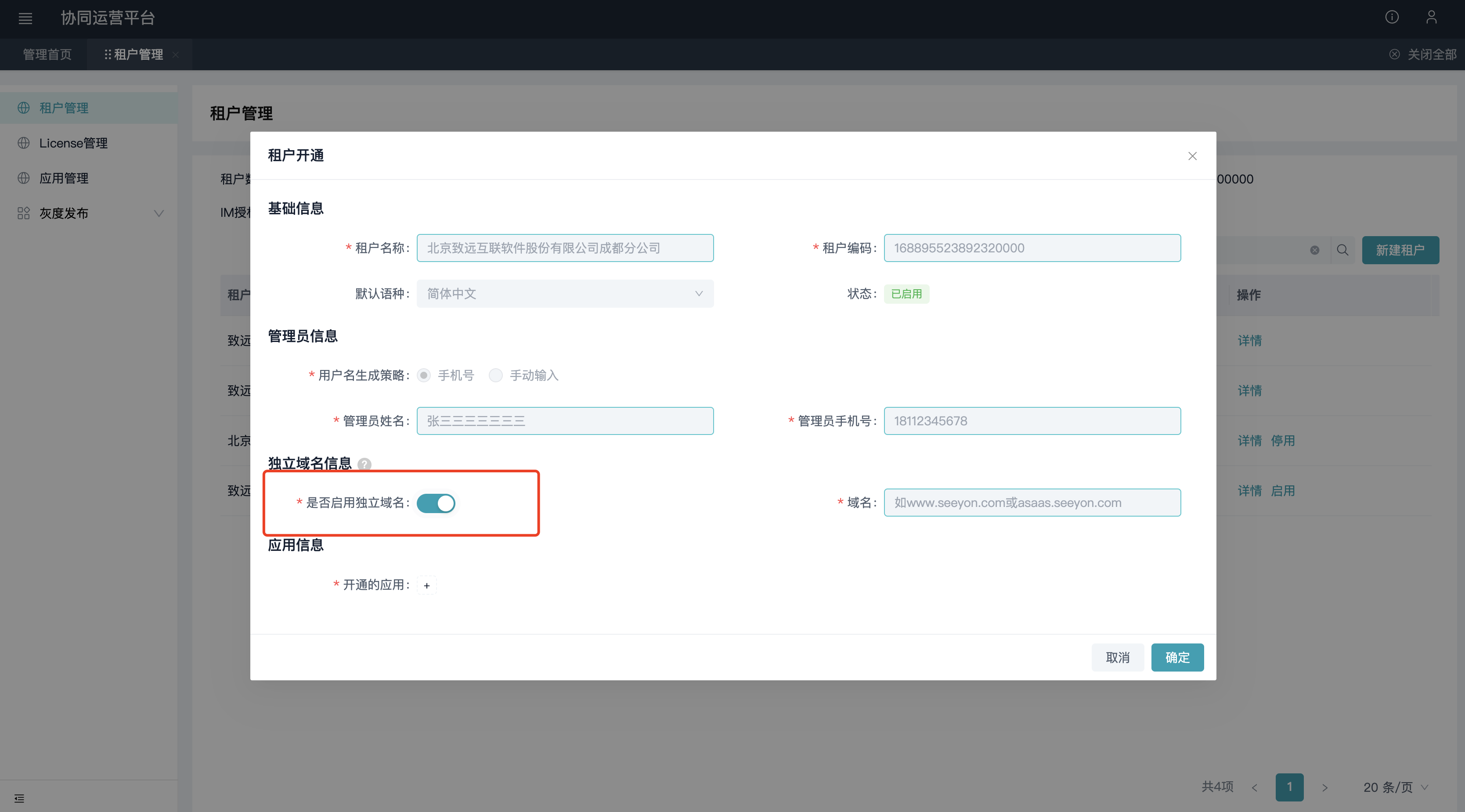This screenshot has width=1465, height=812.
Task: Open 详情 in the first table row
Action: [1249, 341]
